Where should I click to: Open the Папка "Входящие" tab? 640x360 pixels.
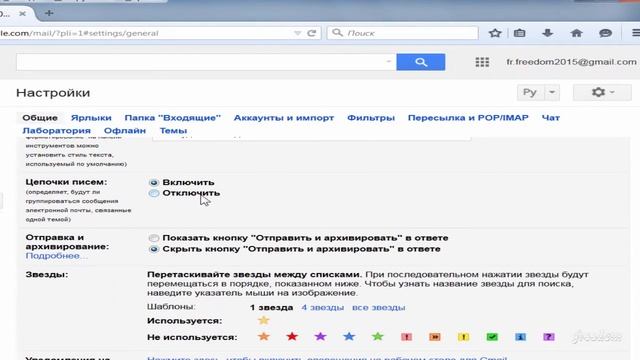(173, 118)
